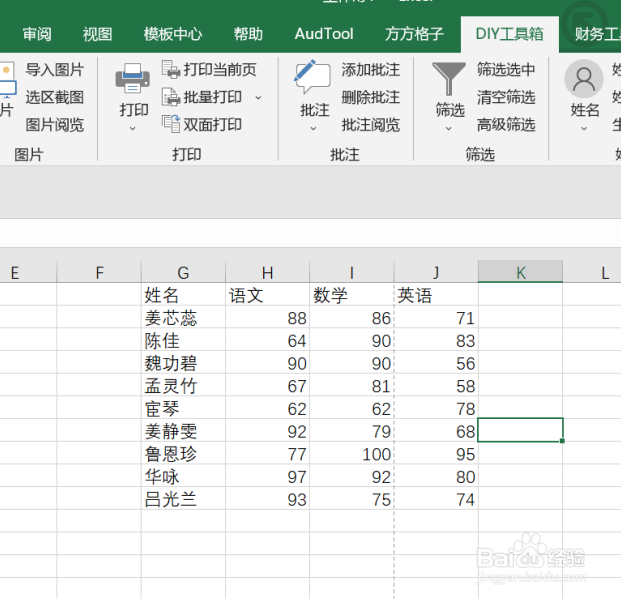Viewport: 621px width, 599px height.
Task: Select column E header
Action: pos(28,272)
